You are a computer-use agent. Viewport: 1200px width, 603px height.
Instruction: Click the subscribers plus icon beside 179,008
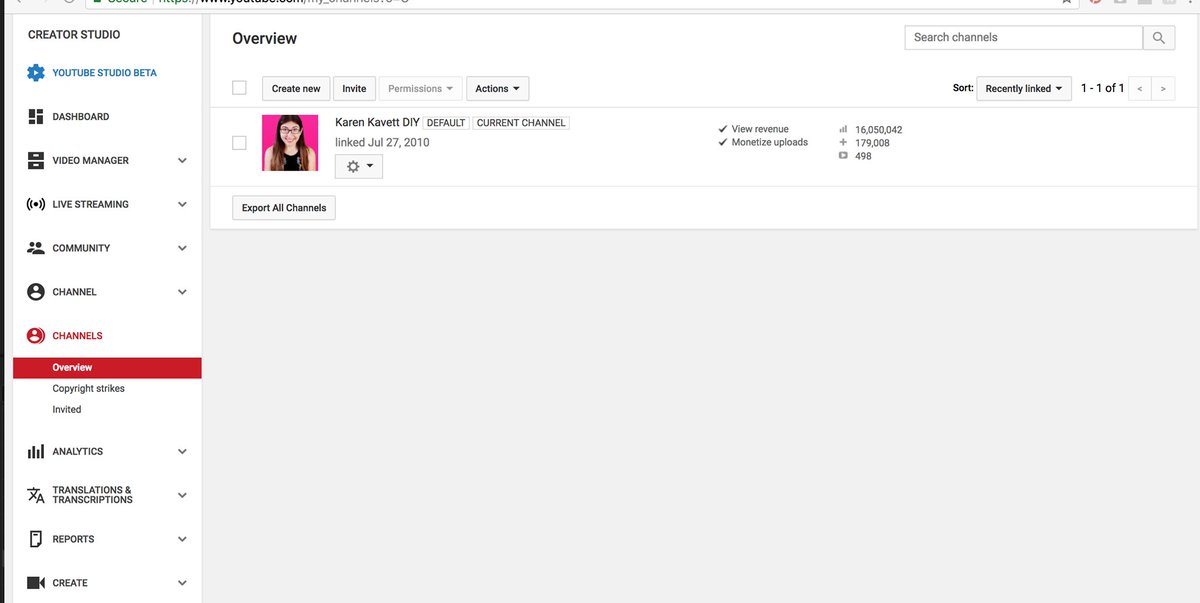click(x=843, y=142)
